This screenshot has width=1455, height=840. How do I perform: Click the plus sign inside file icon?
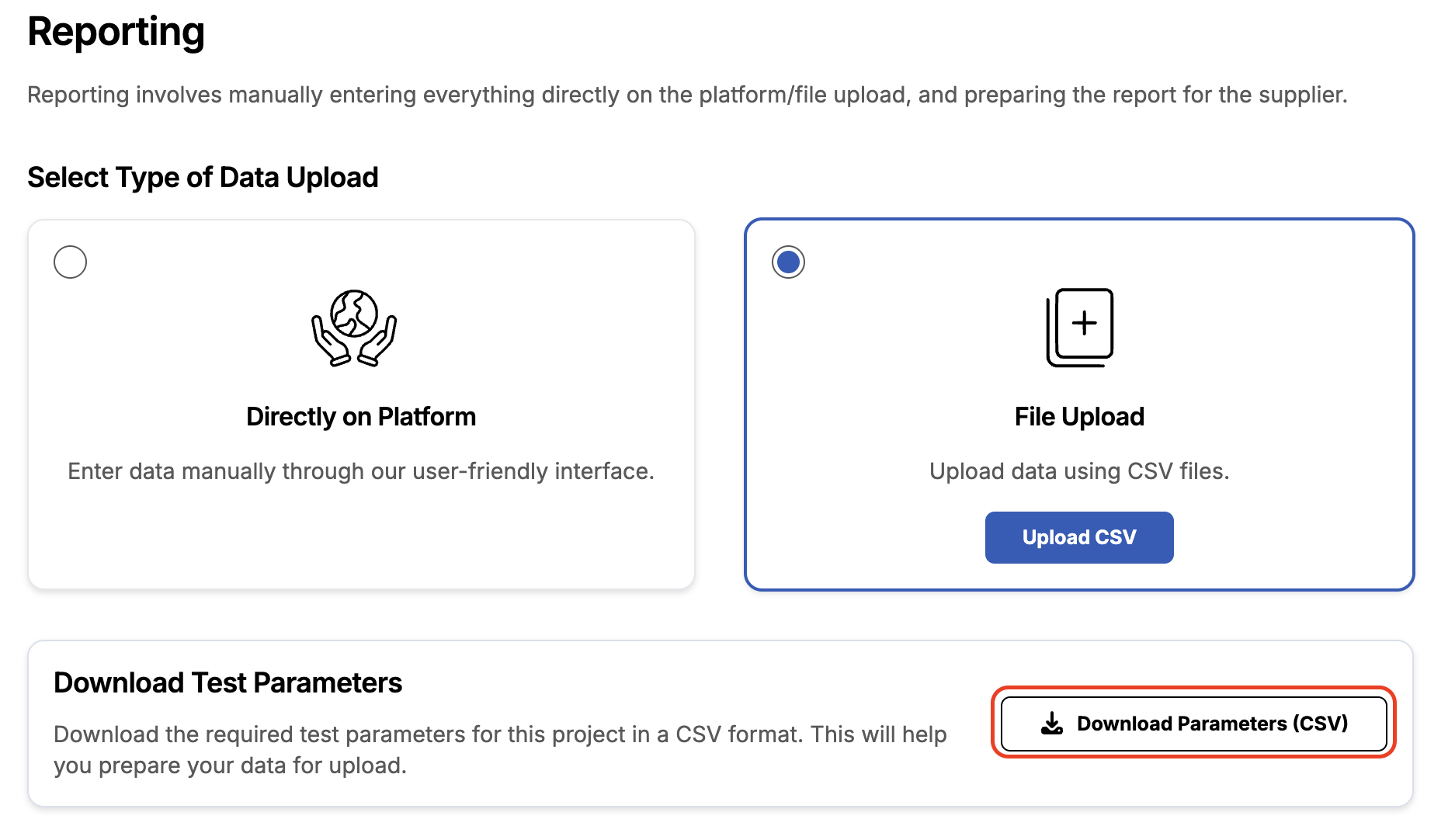(1085, 322)
